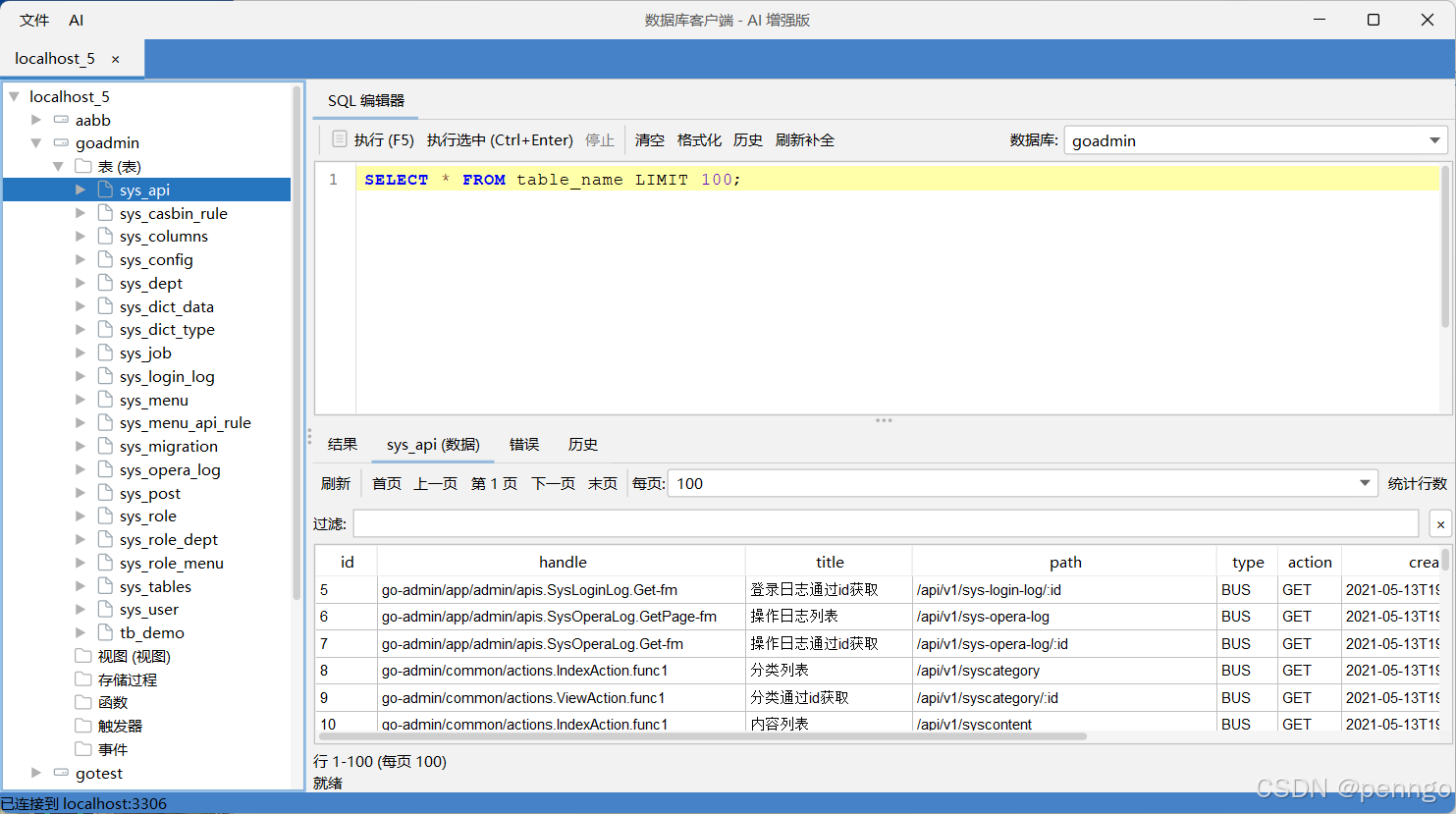The height and width of the screenshot is (814, 1456).
Task: Click the sys_columns table file icon
Action: [x=106, y=236]
